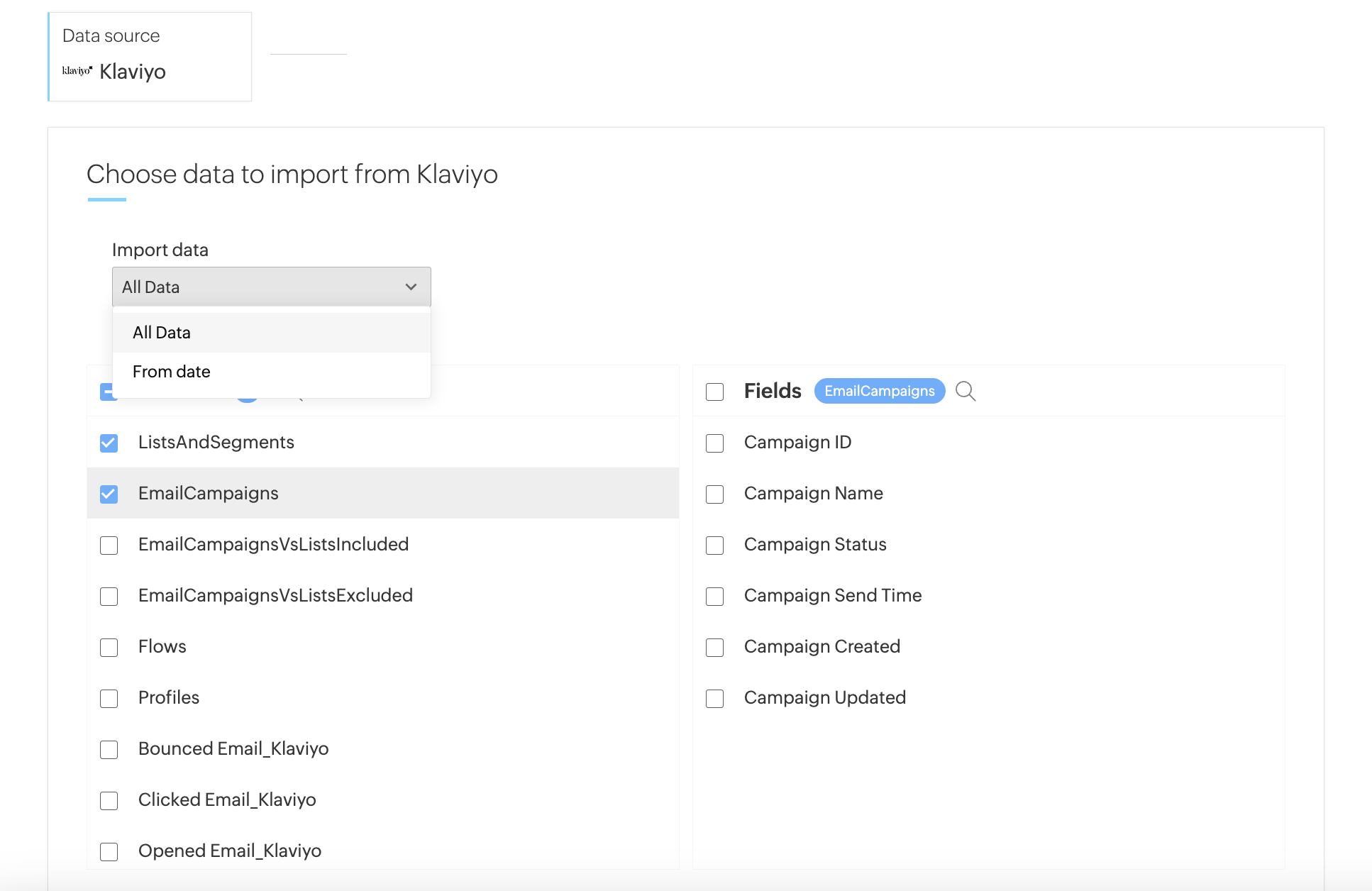Check the Campaign Send Time field
The height and width of the screenshot is (891, 1372).
coord(715,596)
